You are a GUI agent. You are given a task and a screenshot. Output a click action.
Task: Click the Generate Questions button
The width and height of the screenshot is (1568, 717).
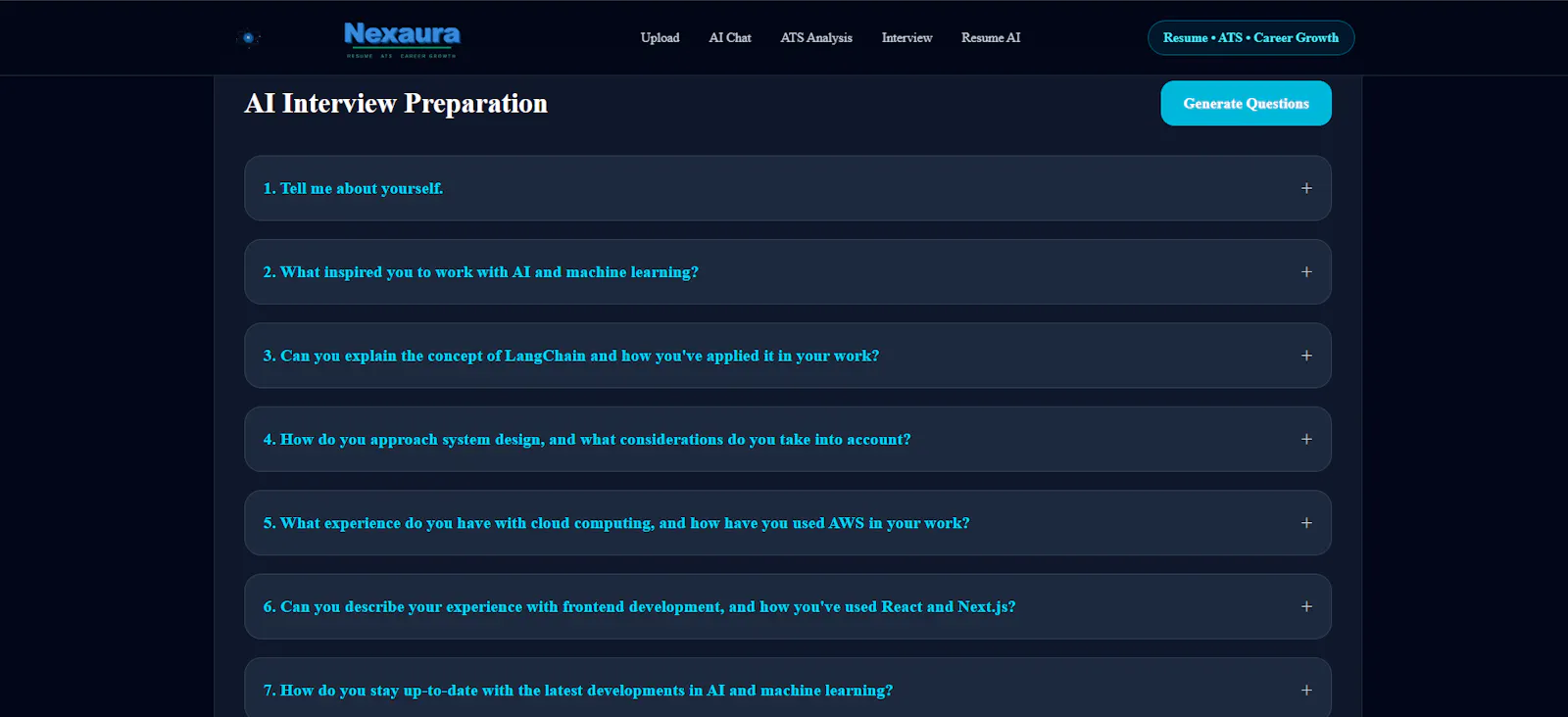1246,103
